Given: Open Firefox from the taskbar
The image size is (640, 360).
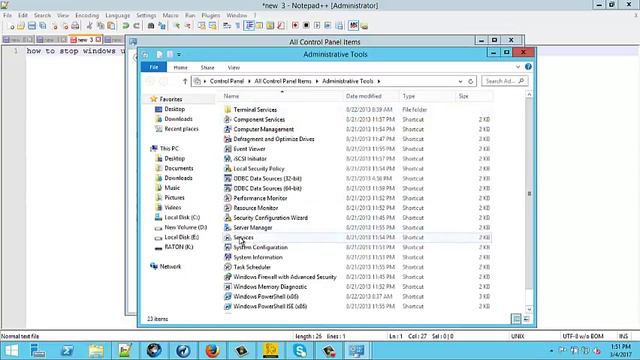Looking at the screenshot, I should click(212, 351).
